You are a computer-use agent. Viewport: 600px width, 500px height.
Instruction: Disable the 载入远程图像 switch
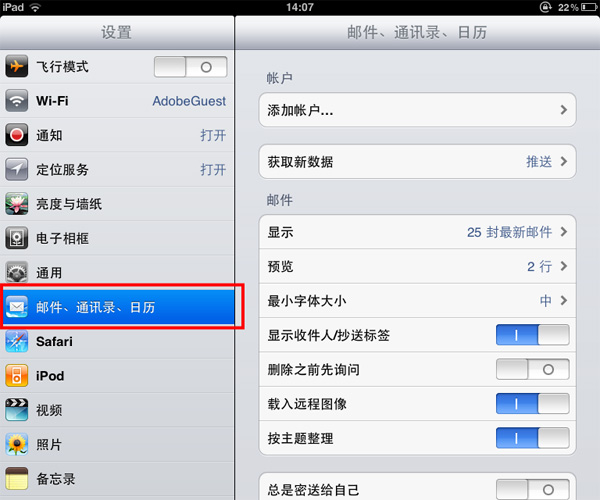(533, 404)
